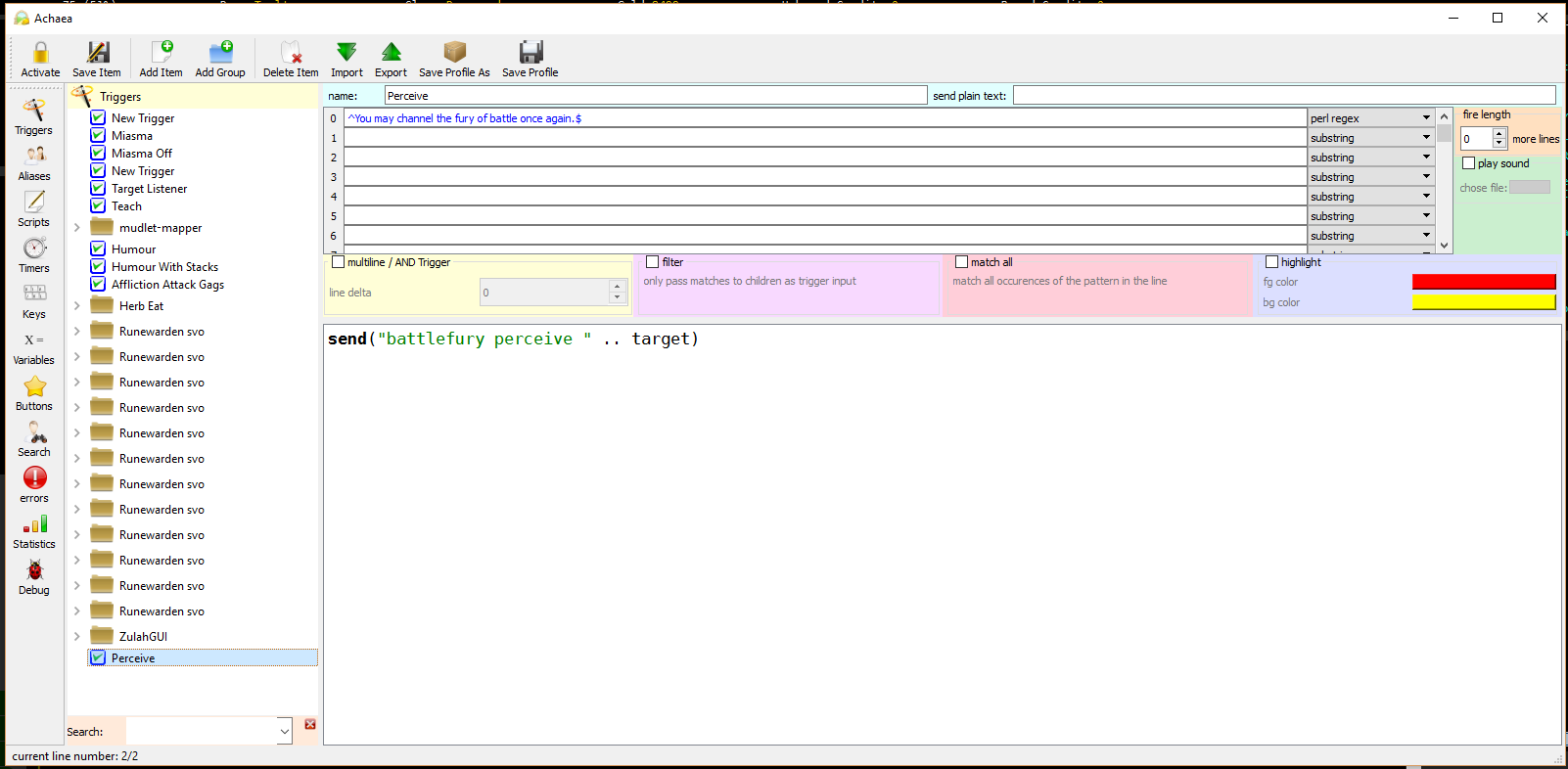Click the Save Profile disk icon
The height and width of the screenshot is (769, 1568).
[x=530, y=52]
